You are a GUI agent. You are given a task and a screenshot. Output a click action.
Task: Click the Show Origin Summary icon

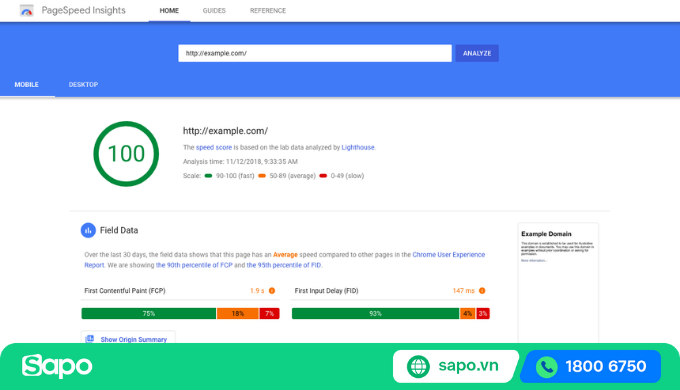[x=90, y=339]
